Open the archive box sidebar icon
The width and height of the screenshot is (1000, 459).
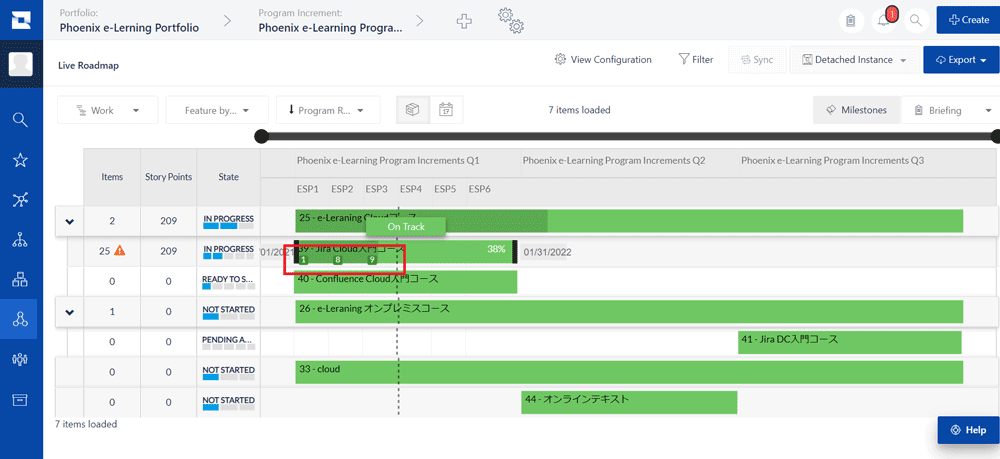click(20, 399)
